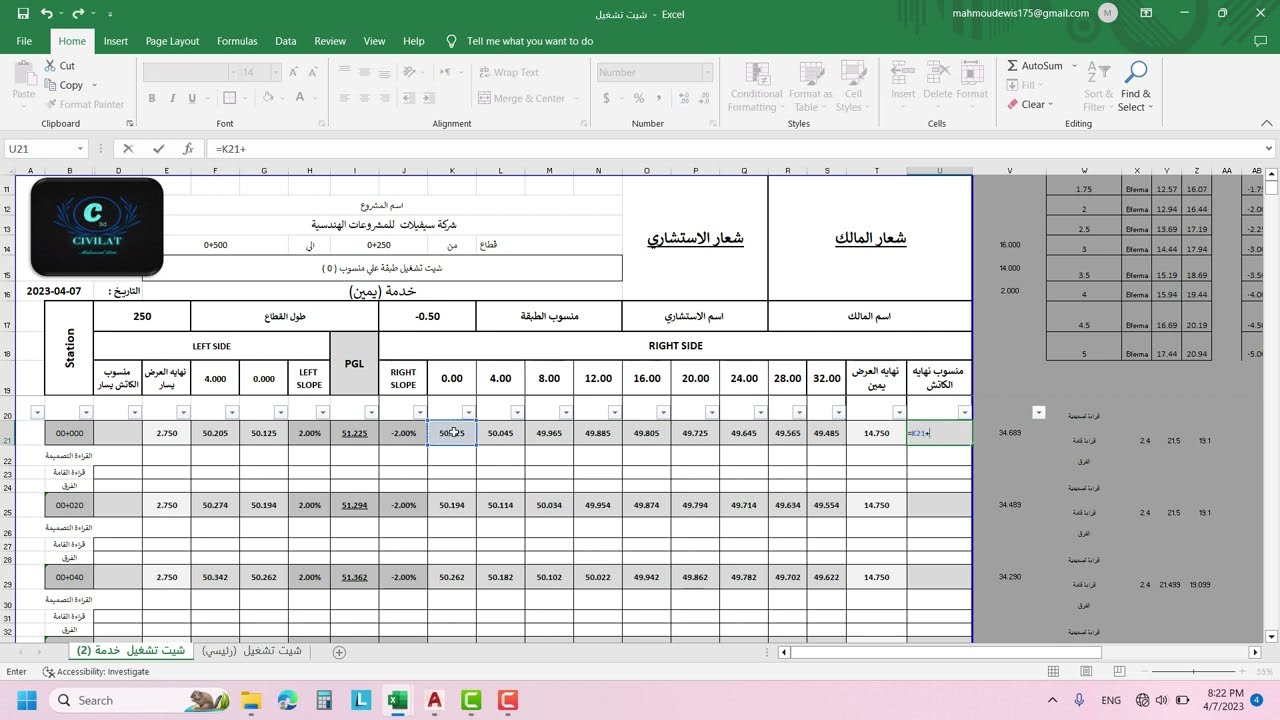1280x720 pixels.
Task: Click the Cut scissors icon
Action: point(52,66)
